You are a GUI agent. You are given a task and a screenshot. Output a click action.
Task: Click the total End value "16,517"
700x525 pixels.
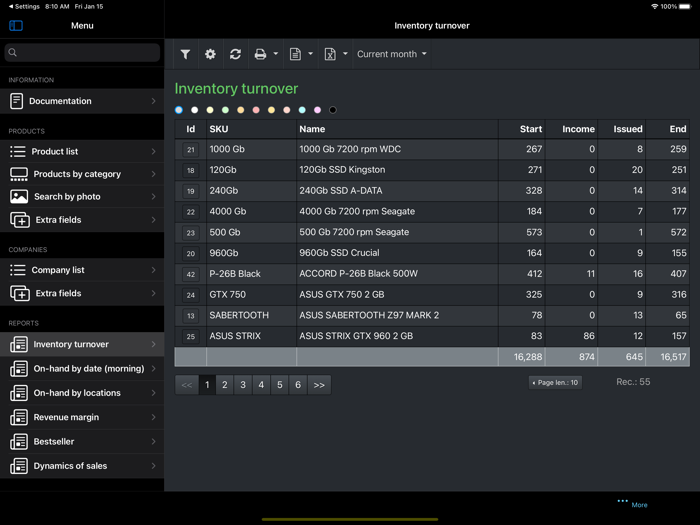(673, 357)
